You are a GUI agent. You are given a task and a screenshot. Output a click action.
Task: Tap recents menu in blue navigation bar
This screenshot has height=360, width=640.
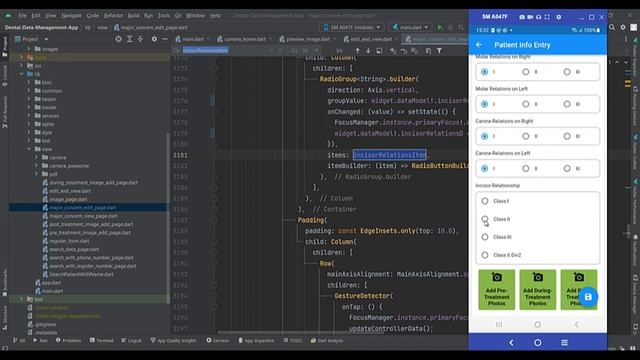(564, 343)
